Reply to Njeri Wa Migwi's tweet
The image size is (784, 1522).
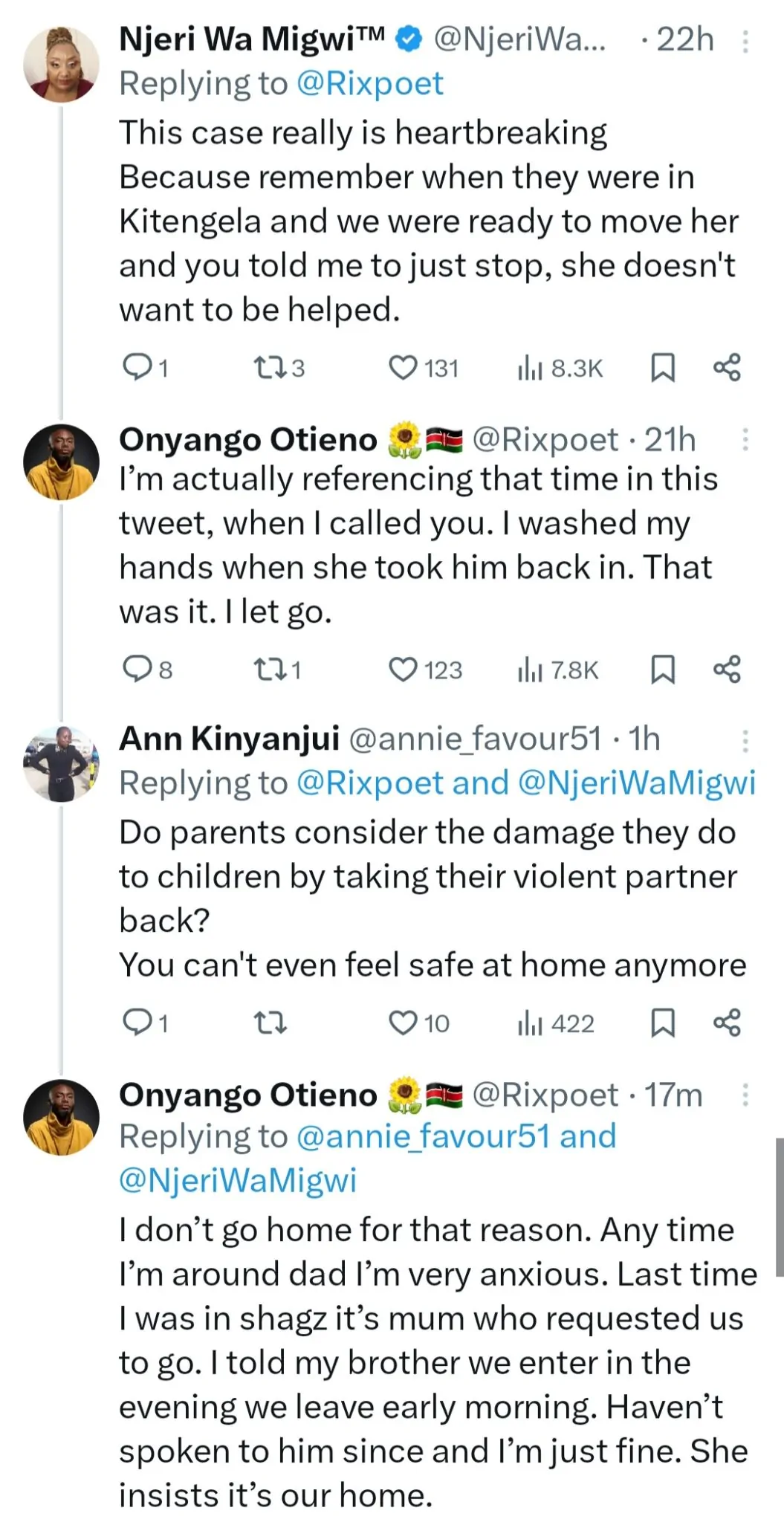coord(136,368)
